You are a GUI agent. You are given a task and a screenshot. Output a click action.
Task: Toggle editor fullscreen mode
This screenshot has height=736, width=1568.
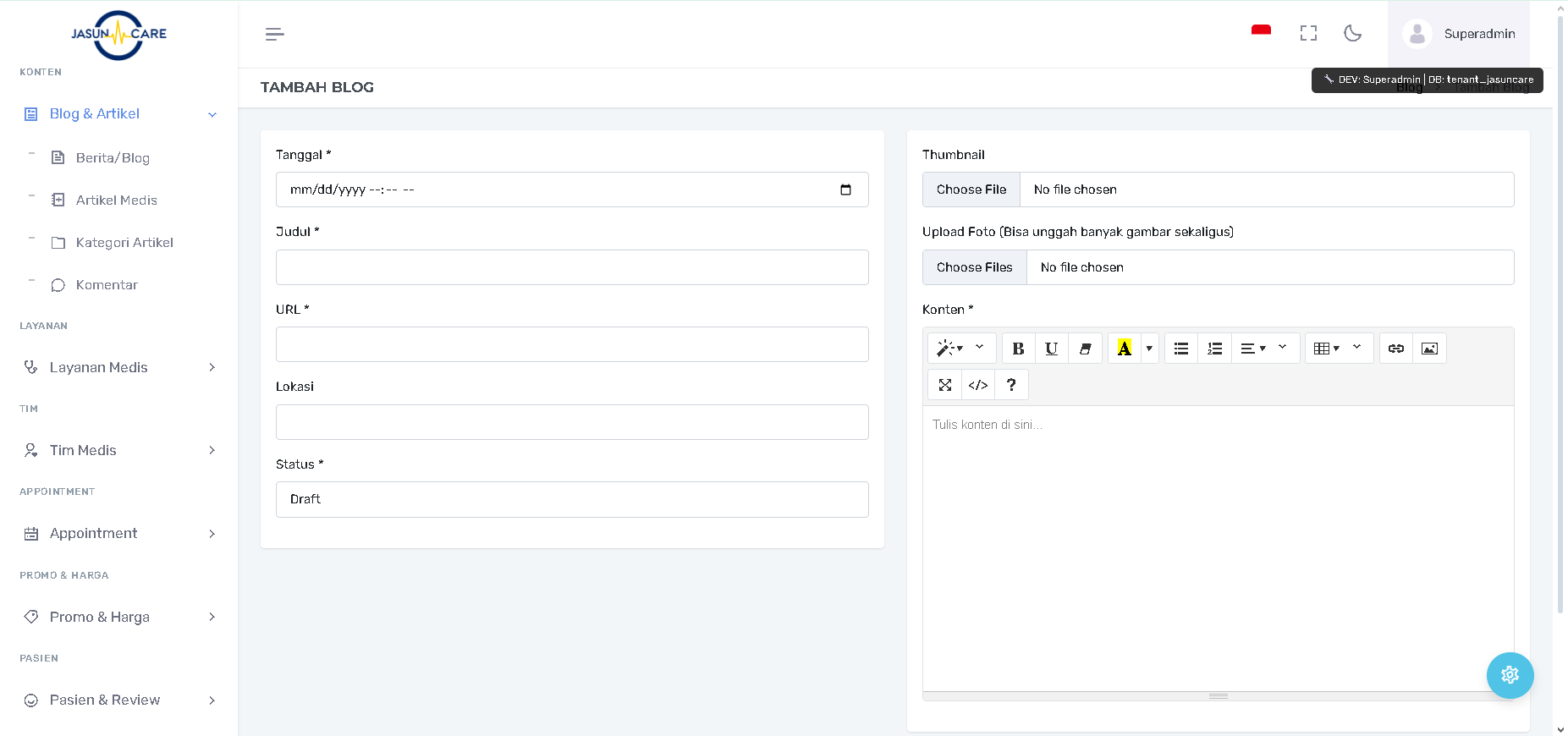point(945,385)
